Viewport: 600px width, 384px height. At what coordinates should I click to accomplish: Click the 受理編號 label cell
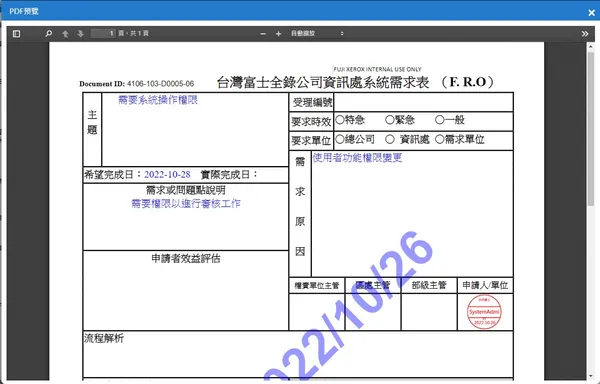point(311,103)
